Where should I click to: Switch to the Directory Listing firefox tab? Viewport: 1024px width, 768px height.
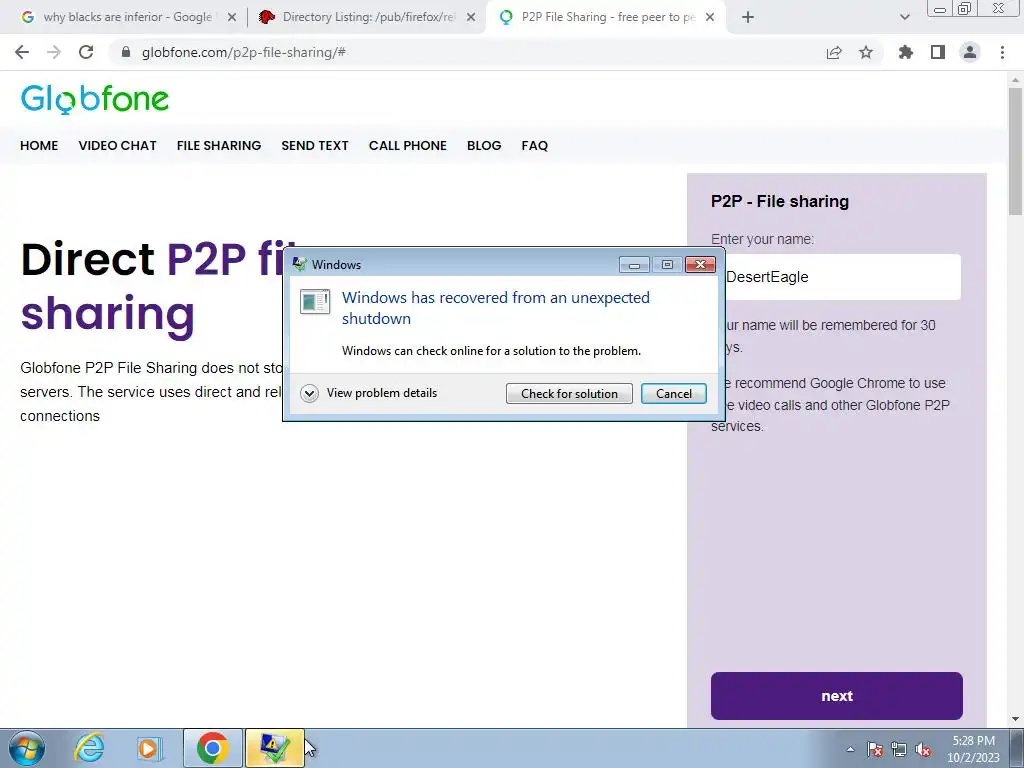[366, 17]
